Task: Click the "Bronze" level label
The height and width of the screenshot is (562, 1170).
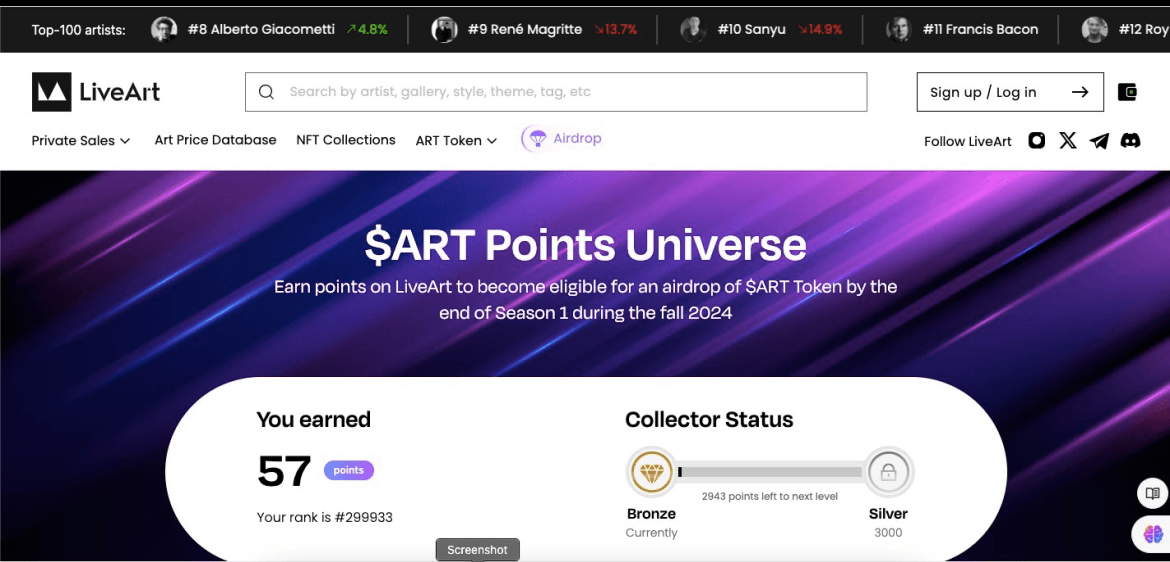Action: (x=651, y=514)
